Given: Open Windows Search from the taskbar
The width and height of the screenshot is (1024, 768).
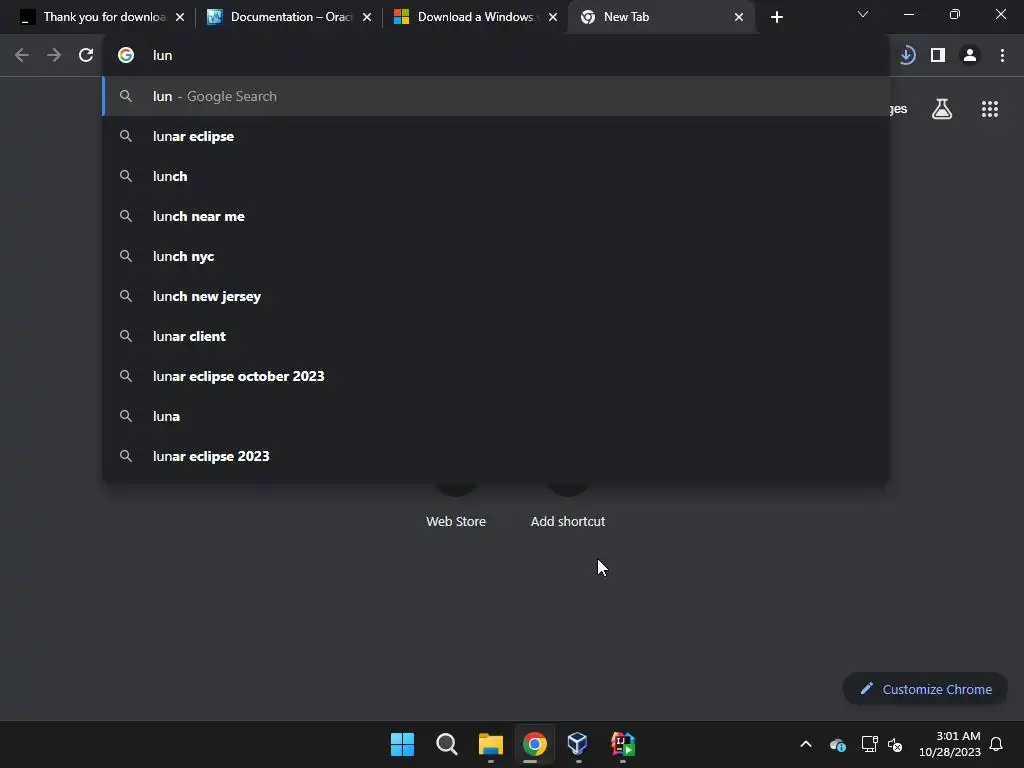Looking at the screenshot, I should pyautogui.click(x=447, y=744).
